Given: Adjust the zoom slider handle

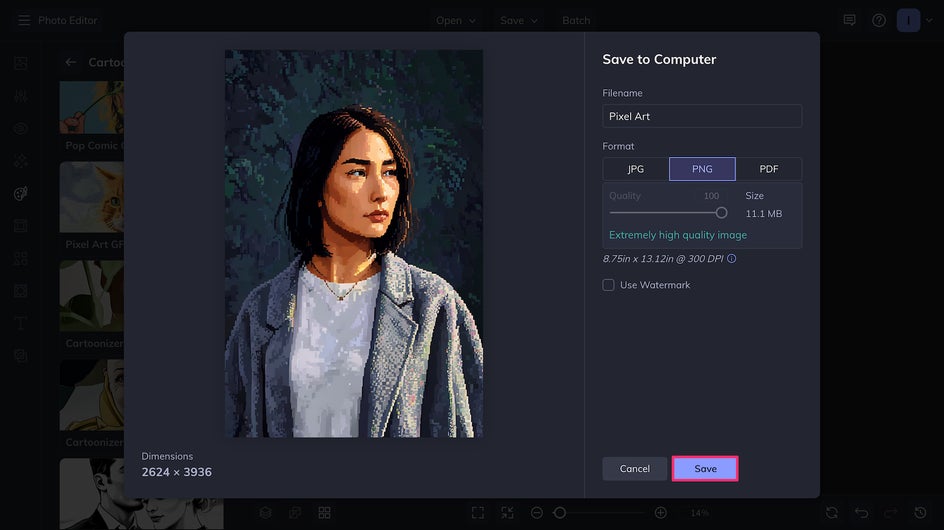Looking at the screenshot, I should point(560,513).
